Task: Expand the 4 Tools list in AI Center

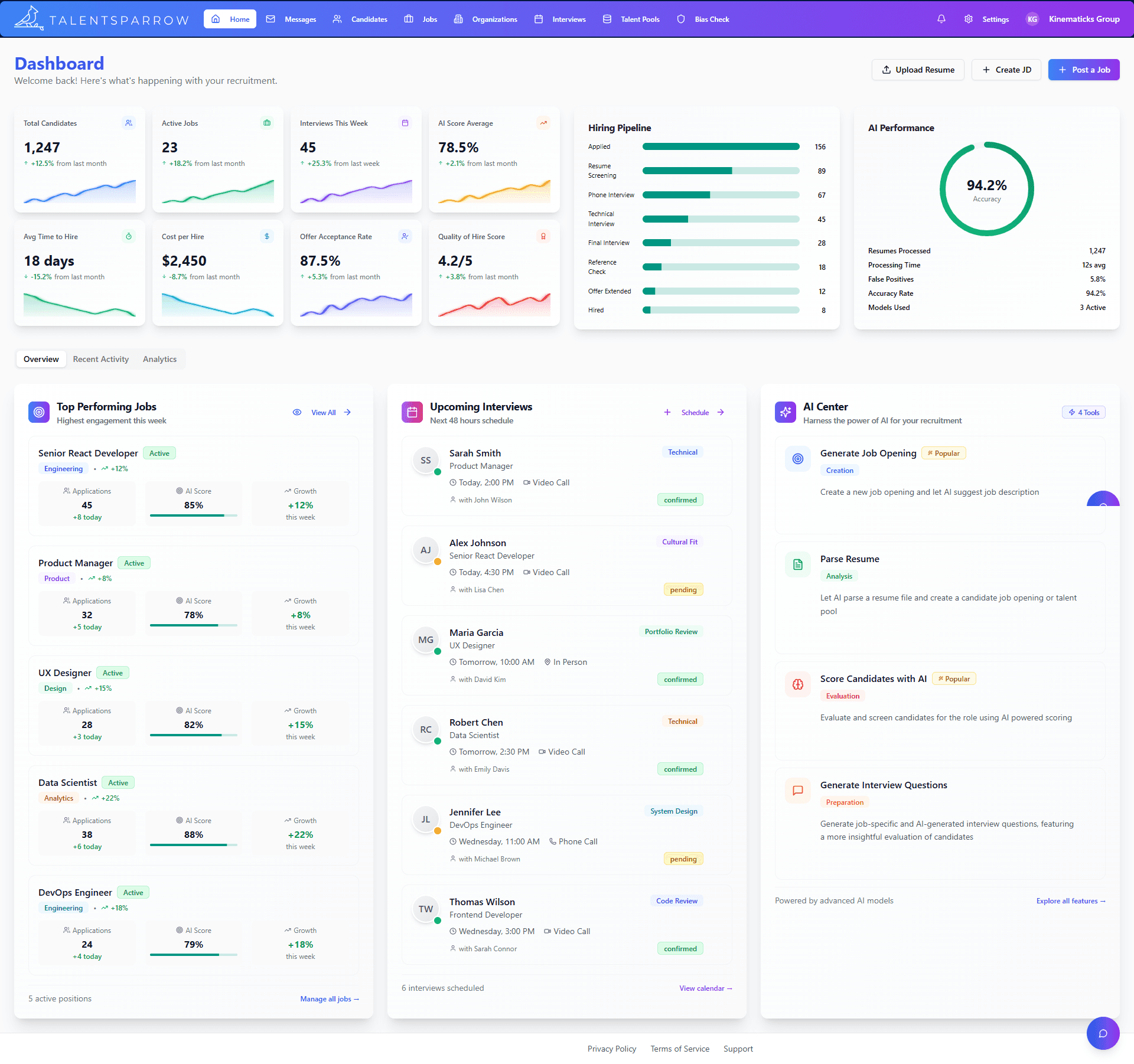Action: [x=1083, y=412]
